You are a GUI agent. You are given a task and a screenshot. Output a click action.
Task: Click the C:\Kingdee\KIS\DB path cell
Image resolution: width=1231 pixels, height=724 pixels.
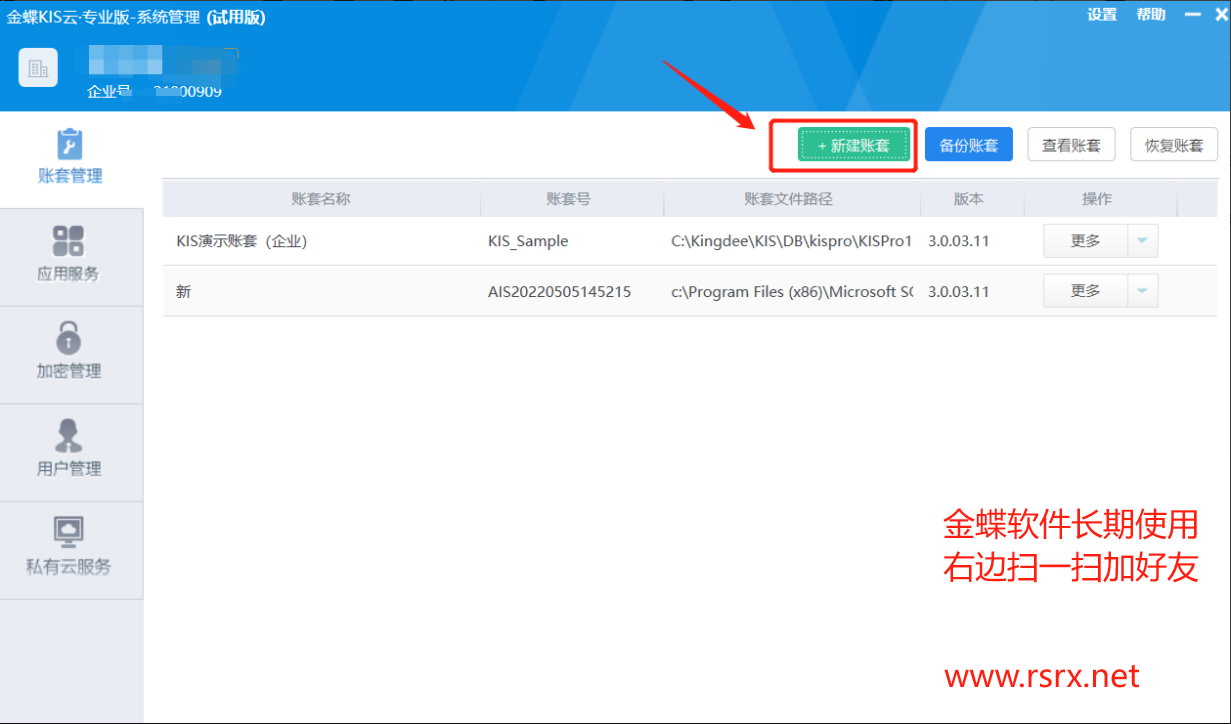(x=792, y=241)
